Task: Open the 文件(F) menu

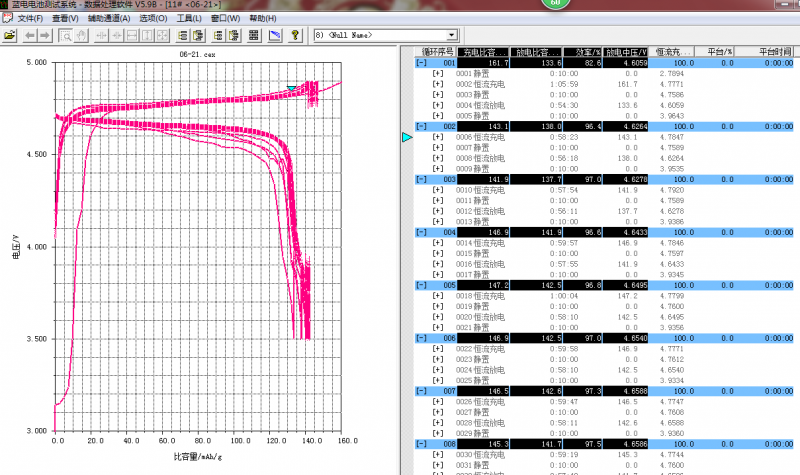Action: click(x=30, y=18)
